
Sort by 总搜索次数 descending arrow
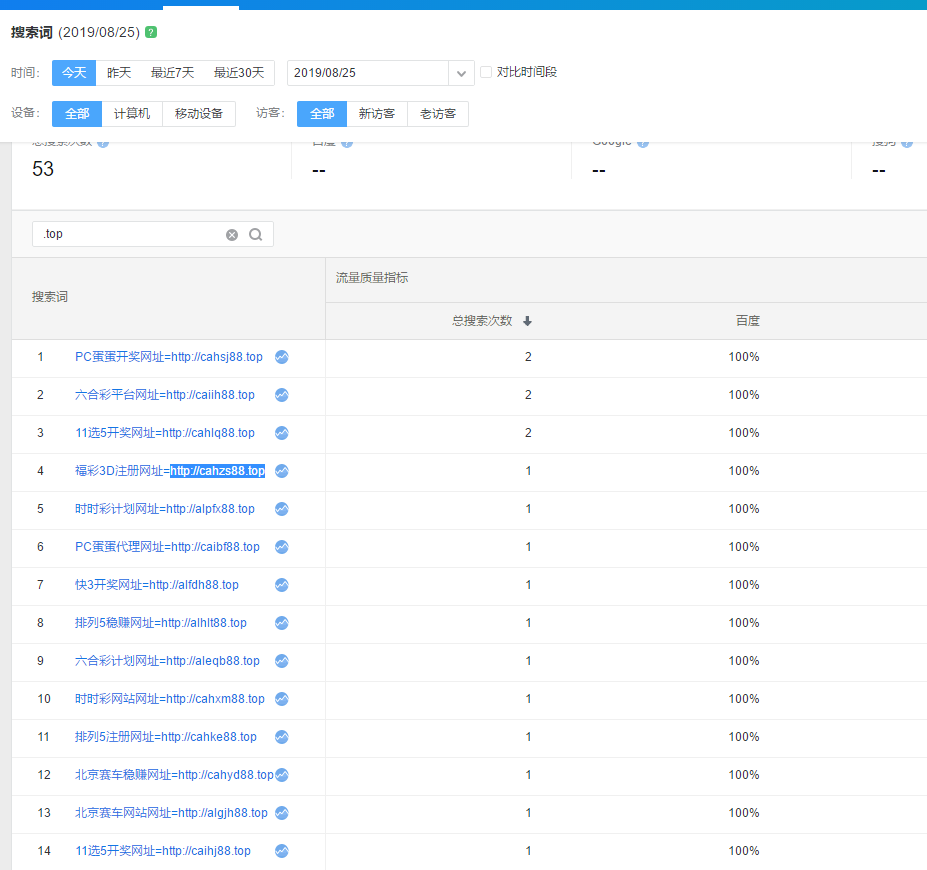tap(527, 321)
